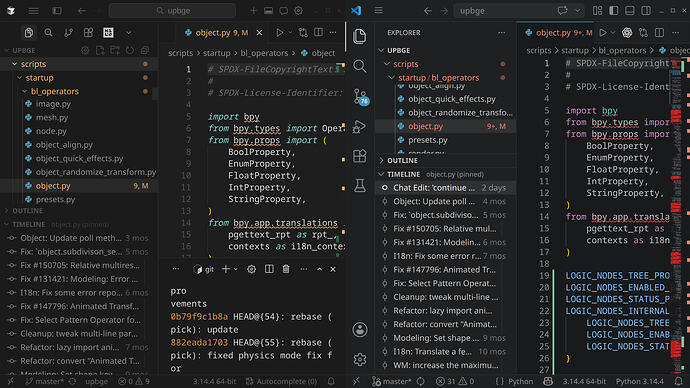Viewport: 690px width, 388px height.
Task: Open the new terminal profile dropdown arrow
Action: click(x=236, y=269)
